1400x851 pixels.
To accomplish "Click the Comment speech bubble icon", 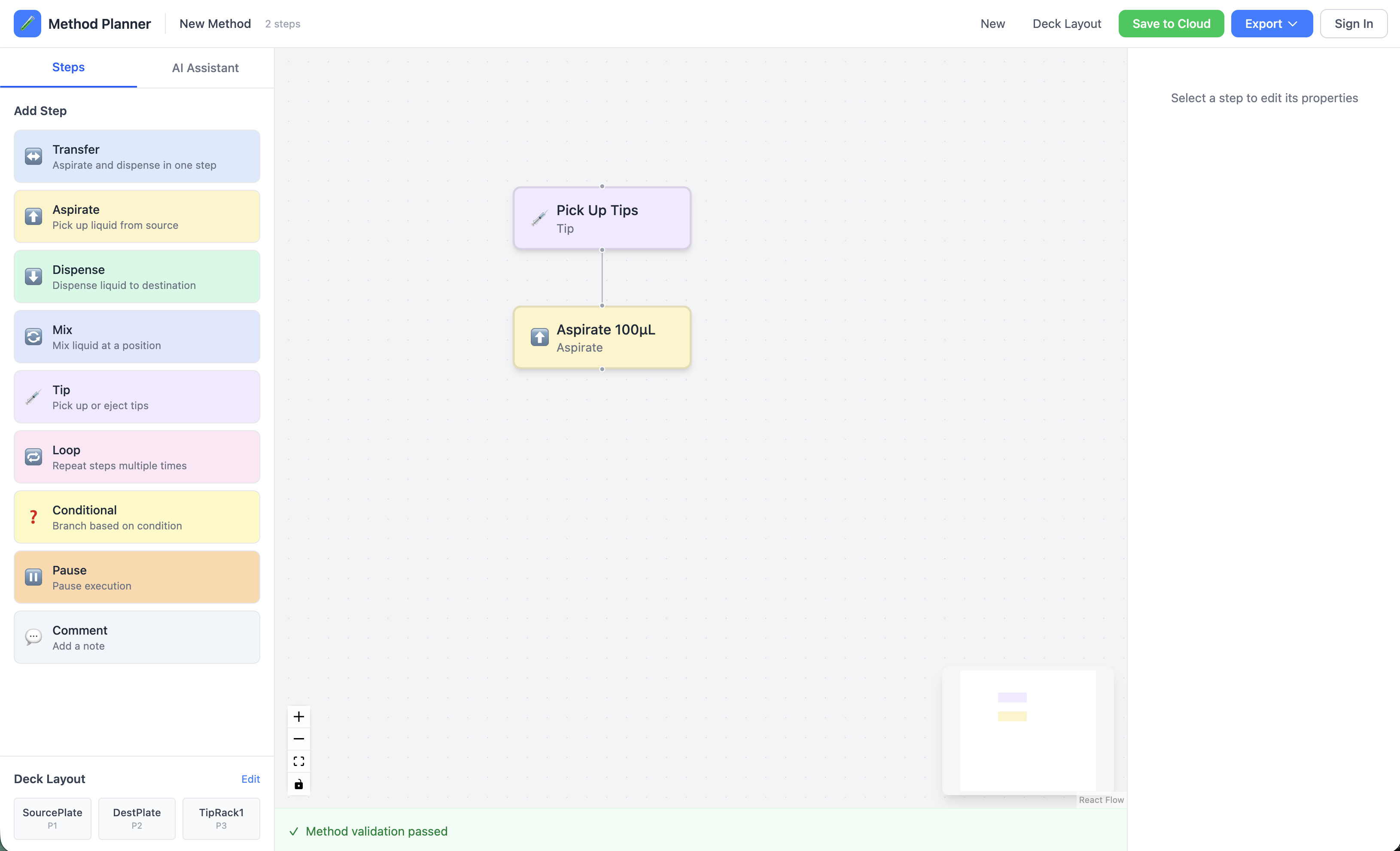I will (33, 638).
